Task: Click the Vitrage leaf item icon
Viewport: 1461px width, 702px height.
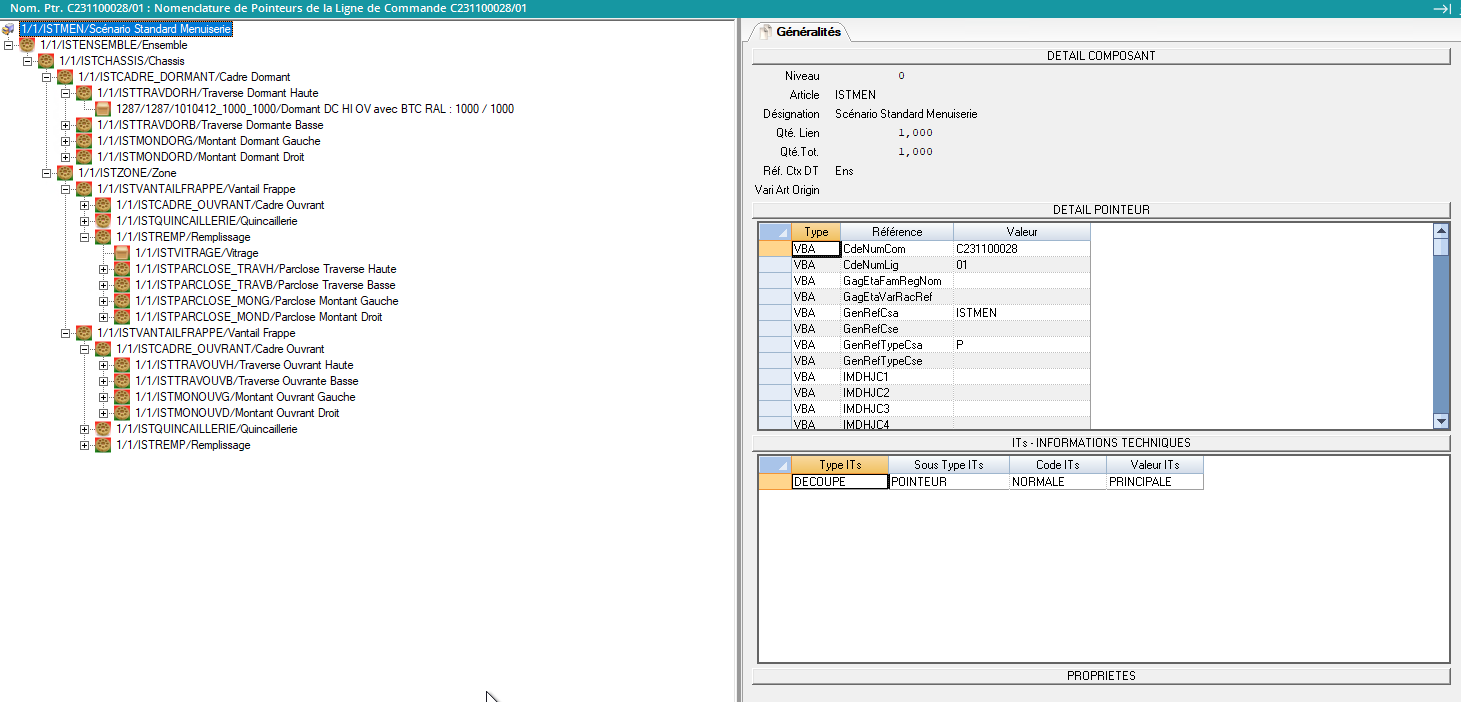Action: pyautogui.click(x=122, y=253)
